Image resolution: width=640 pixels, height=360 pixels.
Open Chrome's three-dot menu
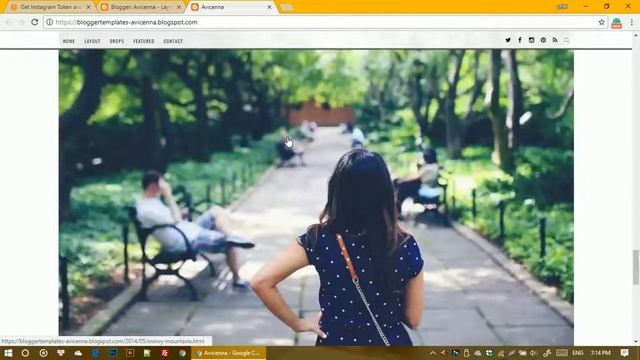click(x=631, y=22)
